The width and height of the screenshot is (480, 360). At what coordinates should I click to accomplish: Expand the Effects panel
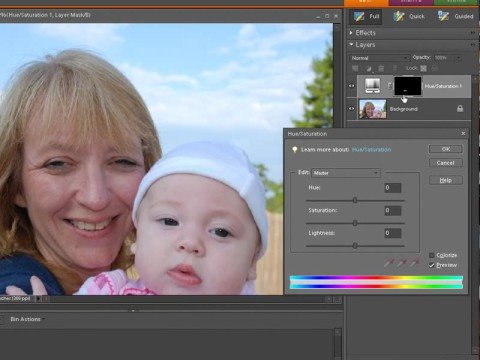point(351,33)
